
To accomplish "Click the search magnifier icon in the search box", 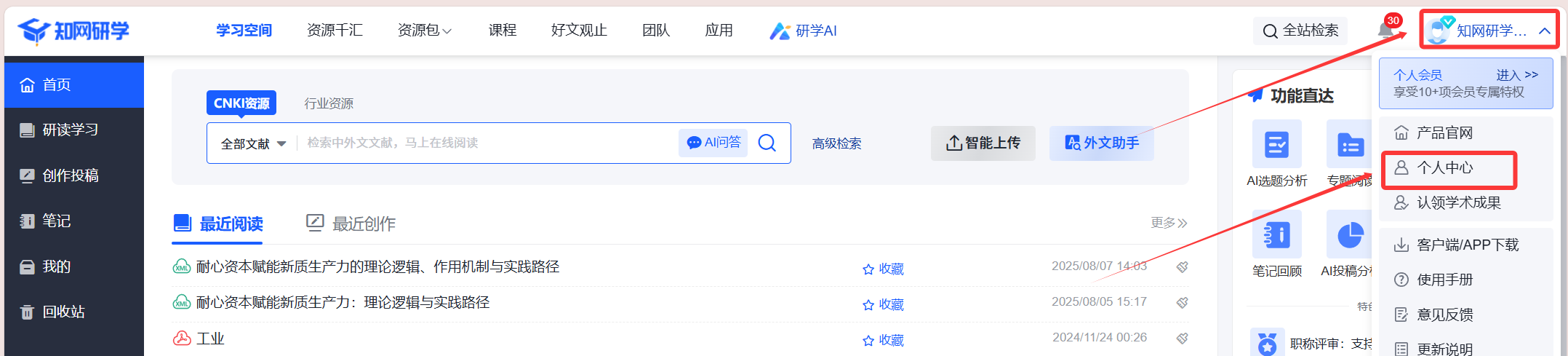I will (767, 143).
